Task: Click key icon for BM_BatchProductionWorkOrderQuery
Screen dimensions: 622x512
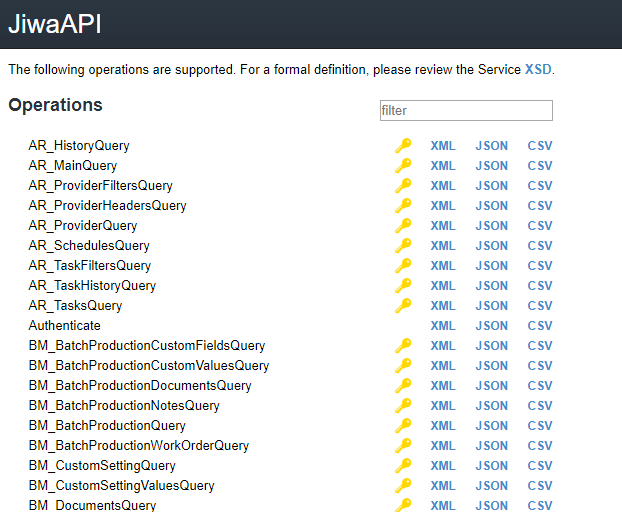Action: tap(403, 445)
